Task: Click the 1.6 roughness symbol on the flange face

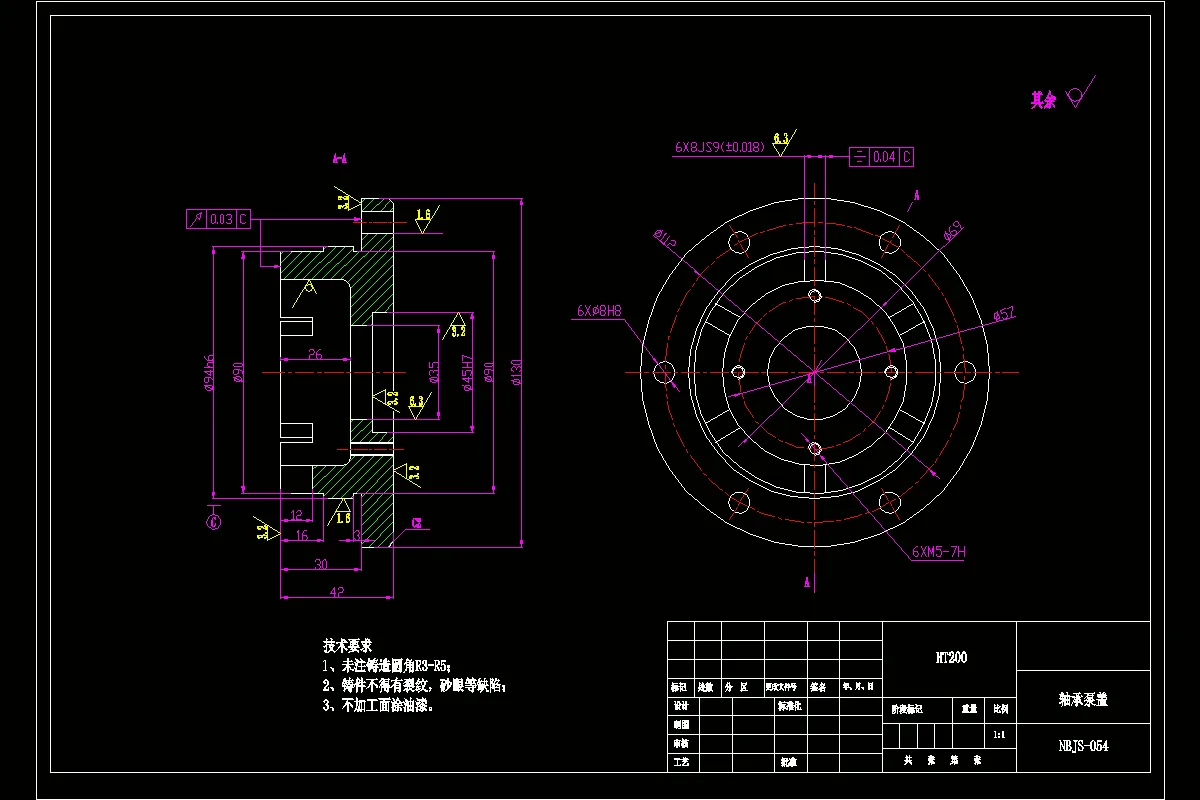Action: [x=423, y=214]
